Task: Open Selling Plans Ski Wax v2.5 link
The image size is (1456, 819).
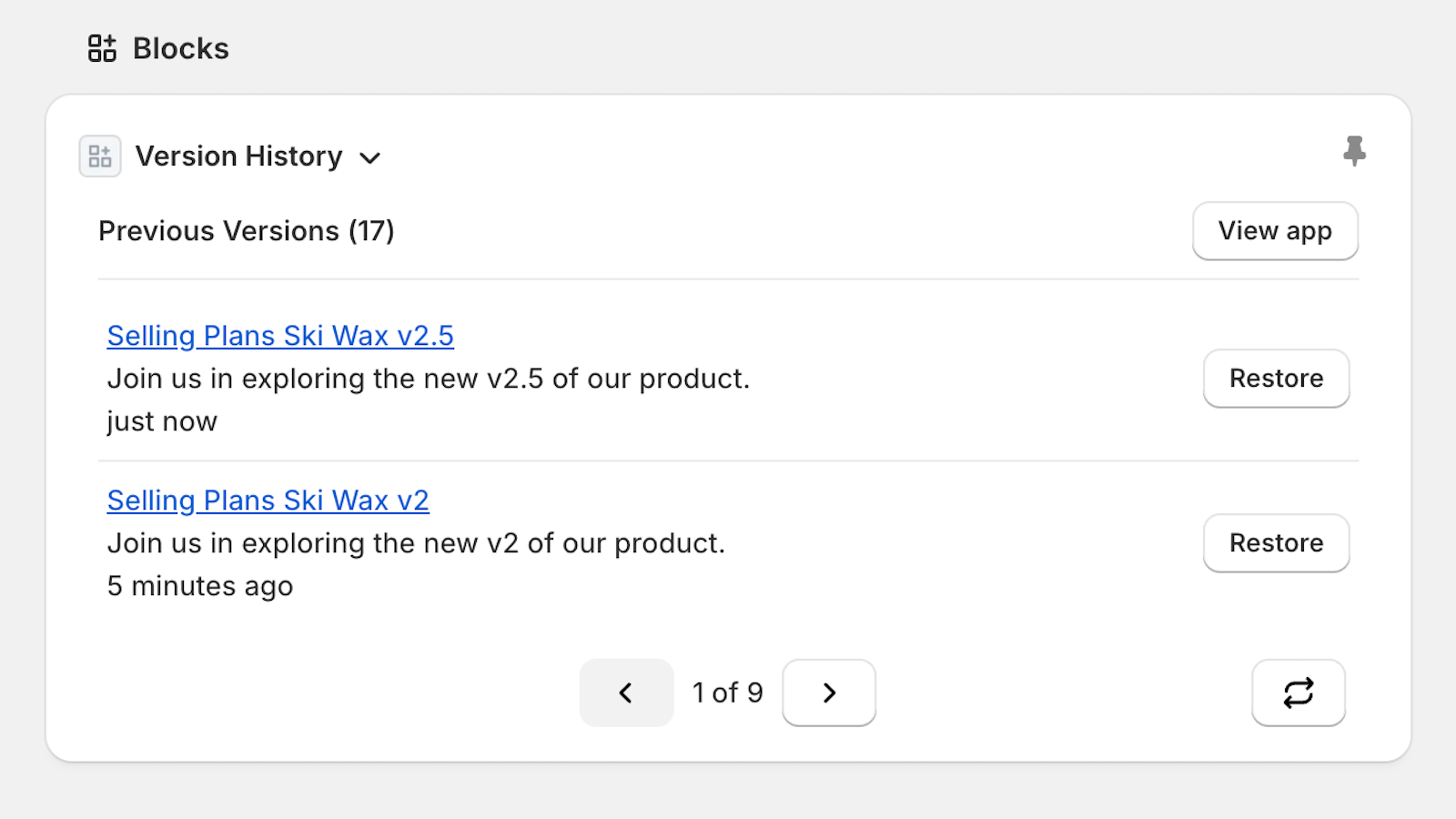Action: [x=280, y=336]
